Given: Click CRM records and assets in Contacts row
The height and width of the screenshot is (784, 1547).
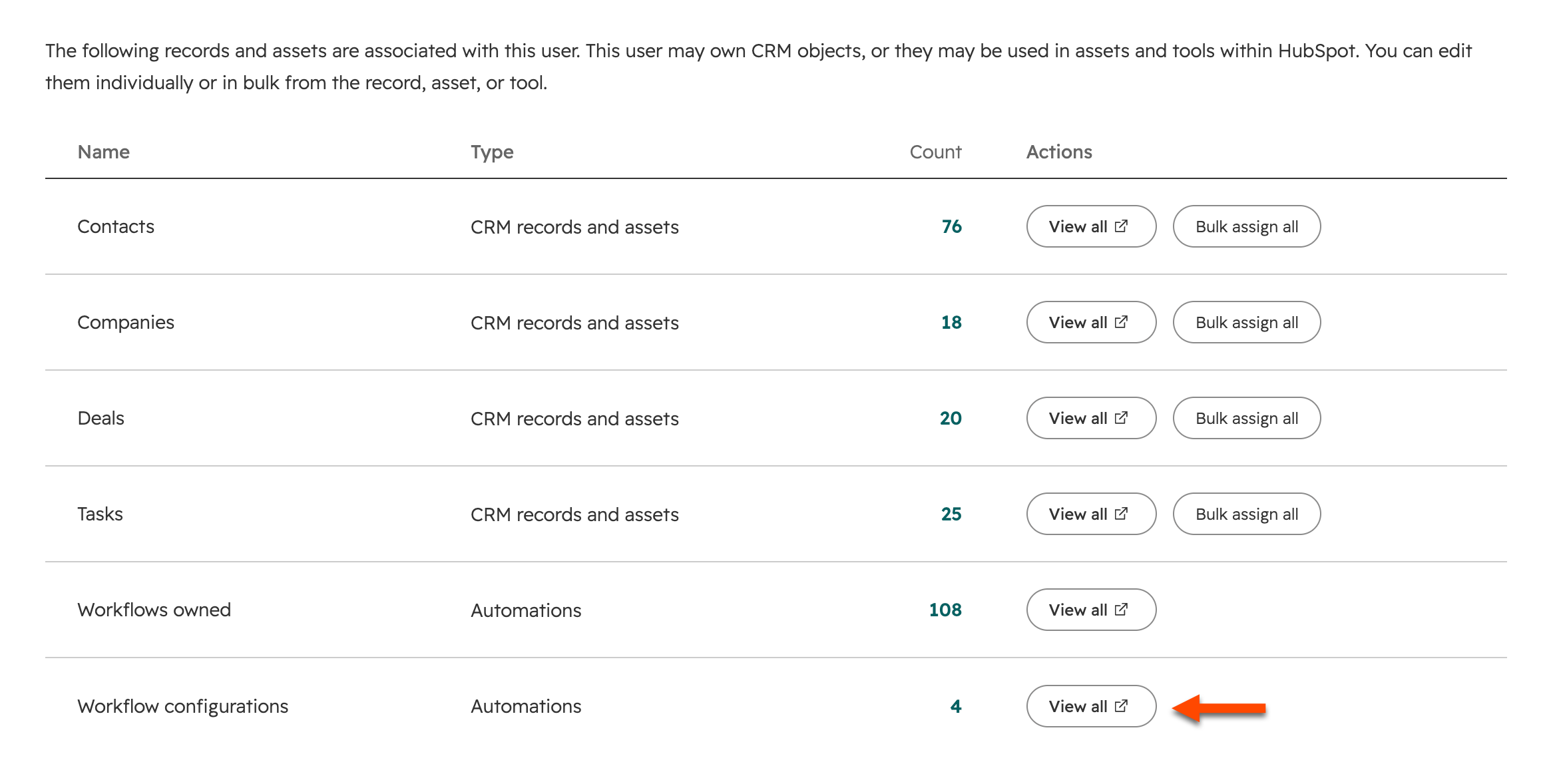Looking at the screenshot, I should [x=574, y=227].
